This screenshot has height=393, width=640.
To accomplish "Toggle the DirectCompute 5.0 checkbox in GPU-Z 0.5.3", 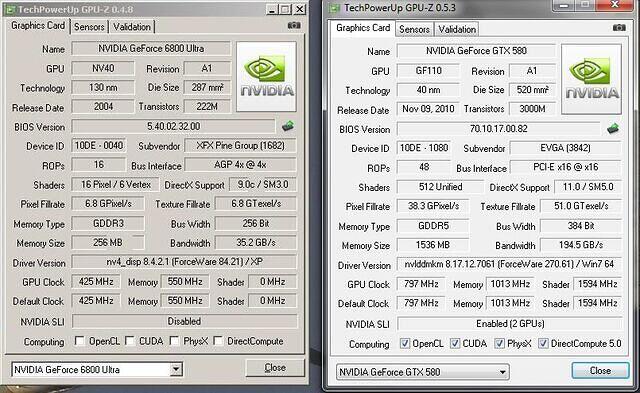I will click(x=543, y=344).
